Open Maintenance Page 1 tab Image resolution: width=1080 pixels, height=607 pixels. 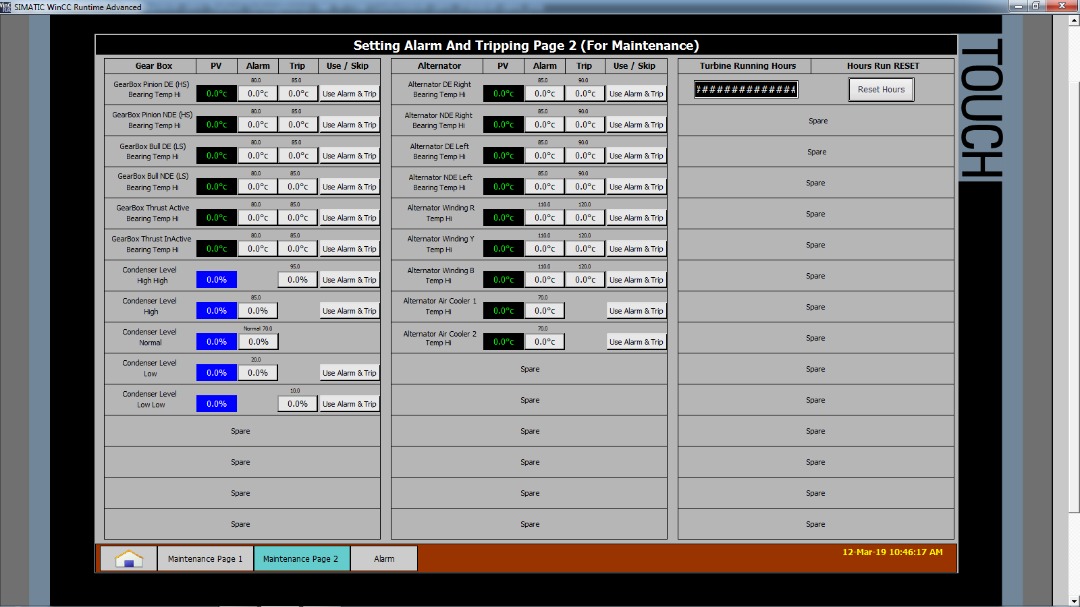click(205, 559)
